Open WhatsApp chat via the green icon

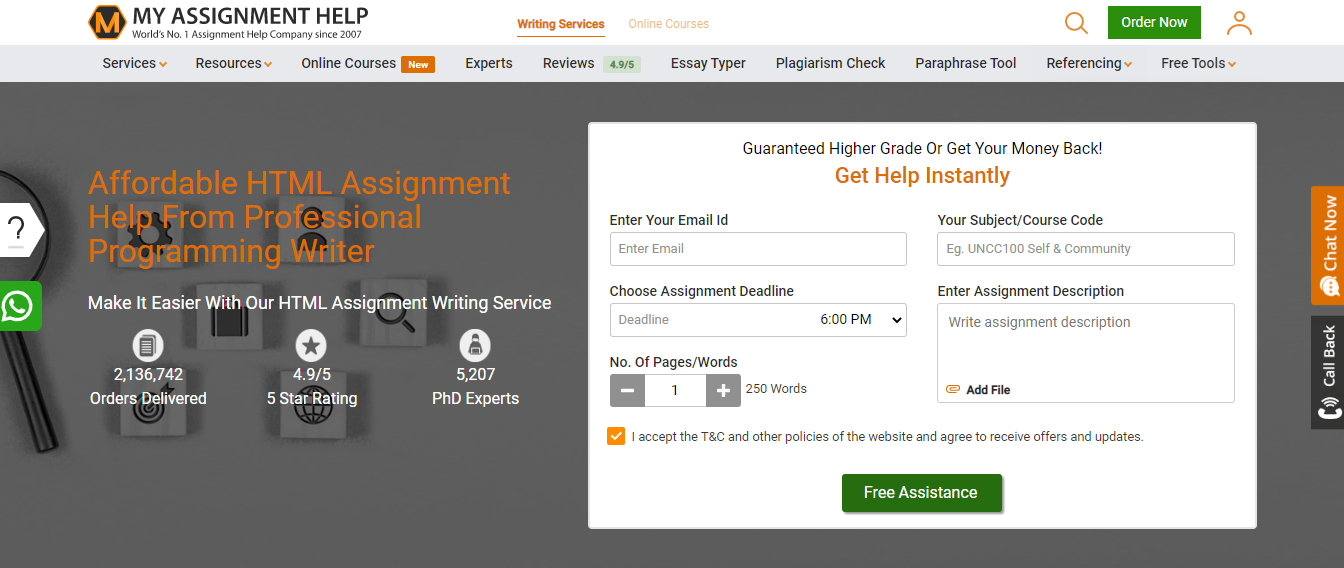click(18, 306)
